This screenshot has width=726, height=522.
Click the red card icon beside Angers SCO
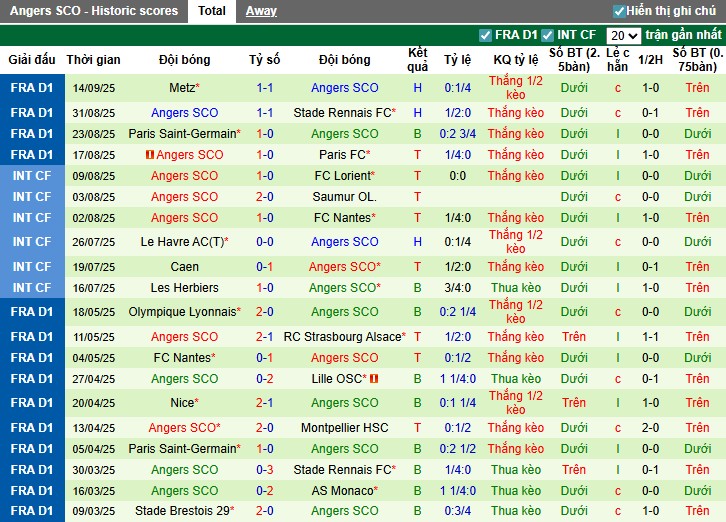pyautogui.click(x=150, y=155)
